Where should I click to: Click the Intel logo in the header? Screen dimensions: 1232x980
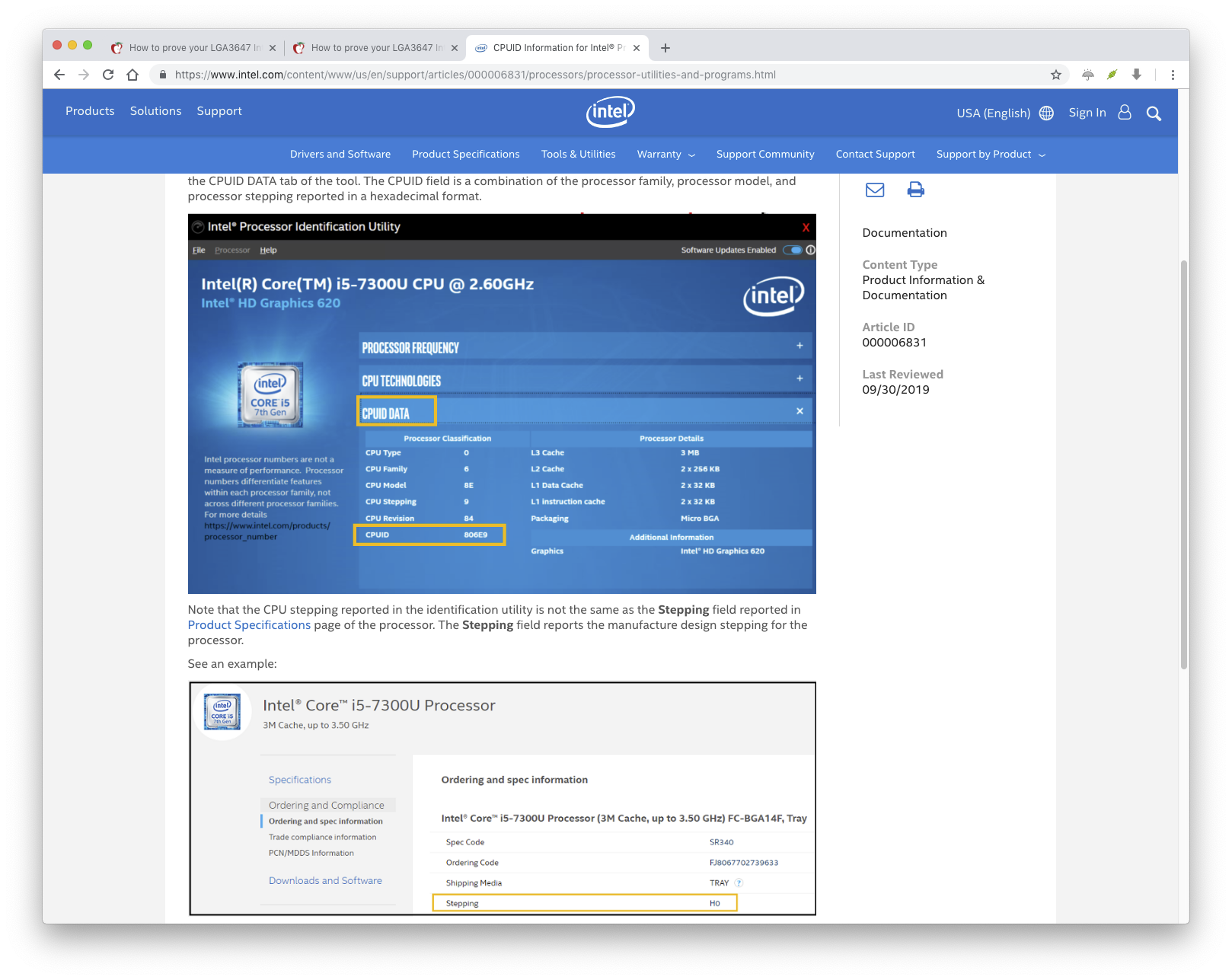[610, 112]
